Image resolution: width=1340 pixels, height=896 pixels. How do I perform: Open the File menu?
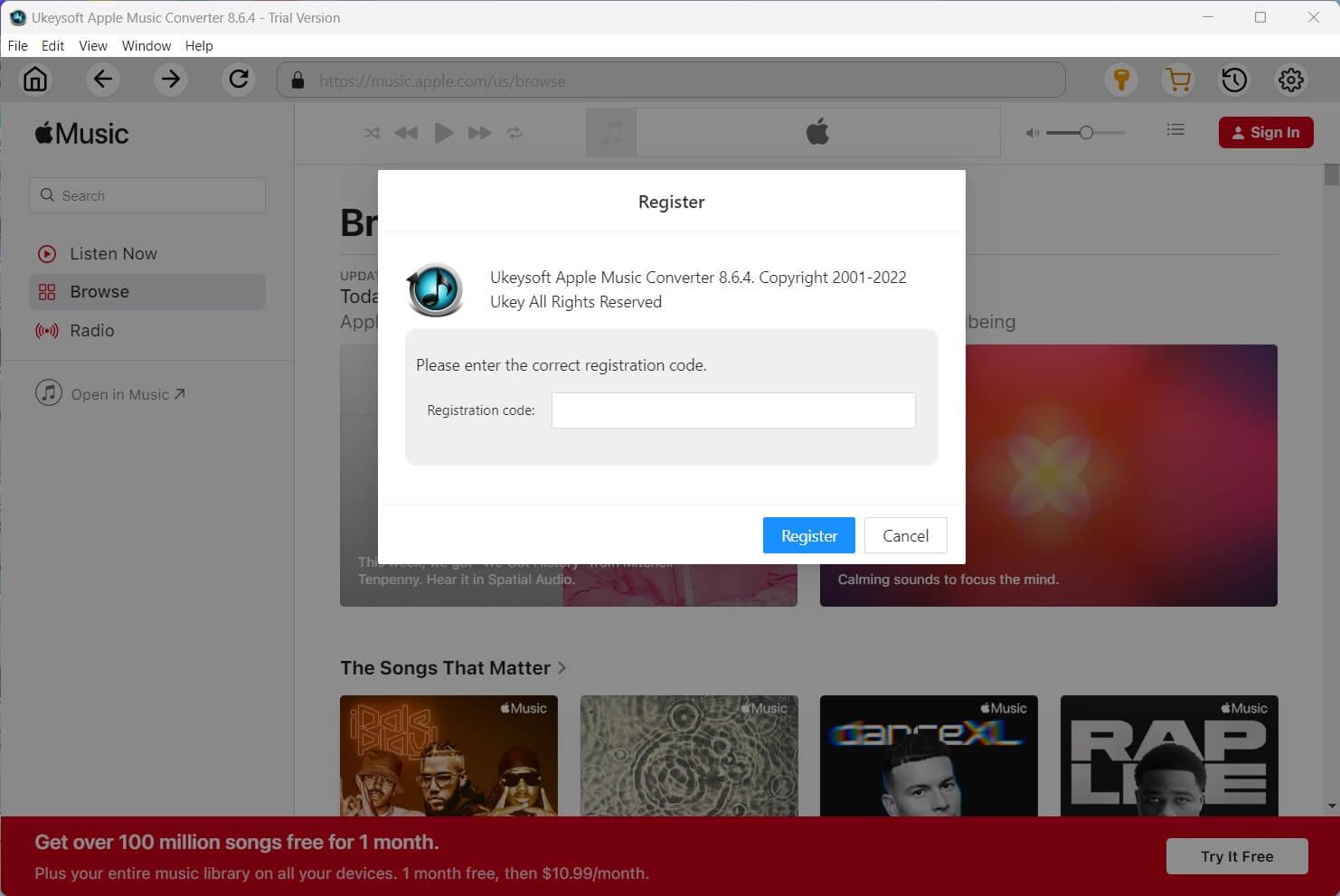pos(17,46)
